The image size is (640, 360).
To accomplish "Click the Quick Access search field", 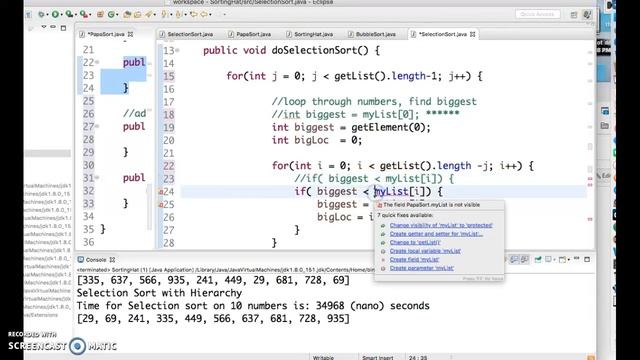I will point(537,14).
